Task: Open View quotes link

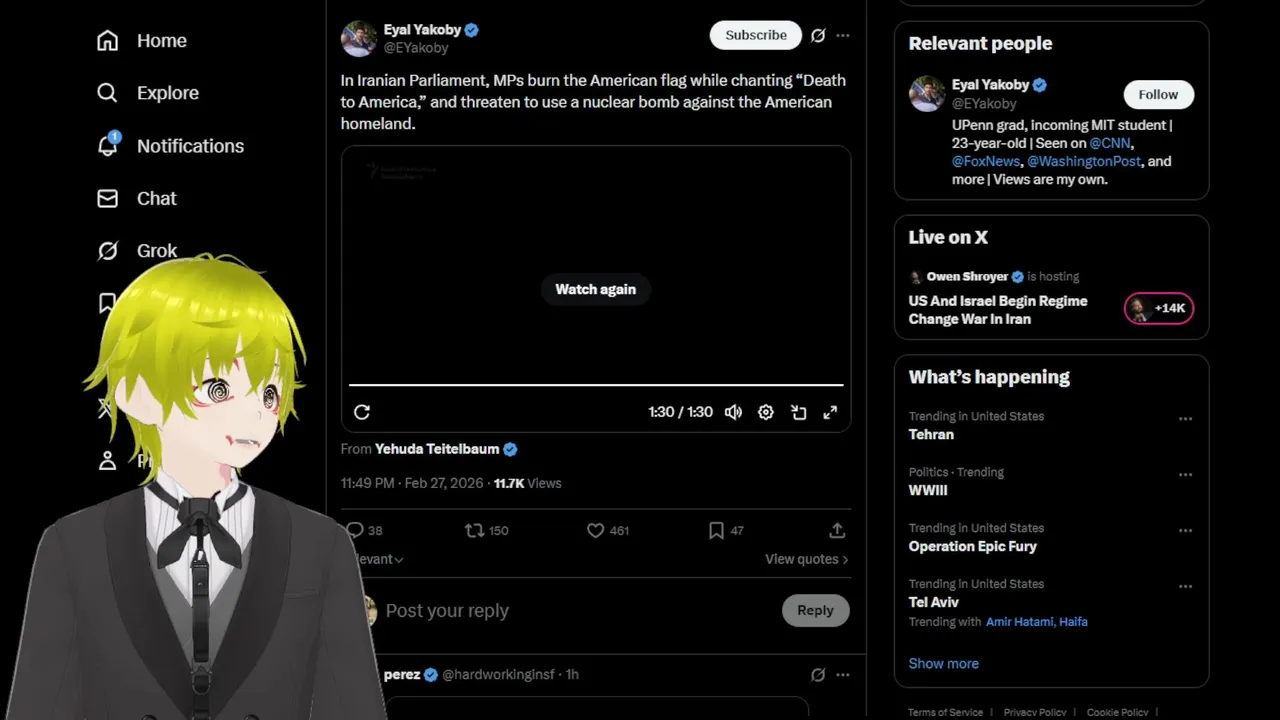Action: (806, 559)
